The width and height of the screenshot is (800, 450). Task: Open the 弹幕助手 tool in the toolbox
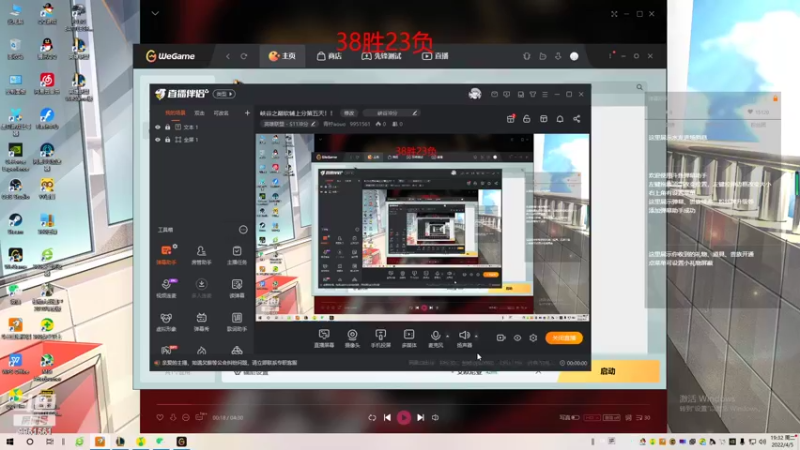166,255
